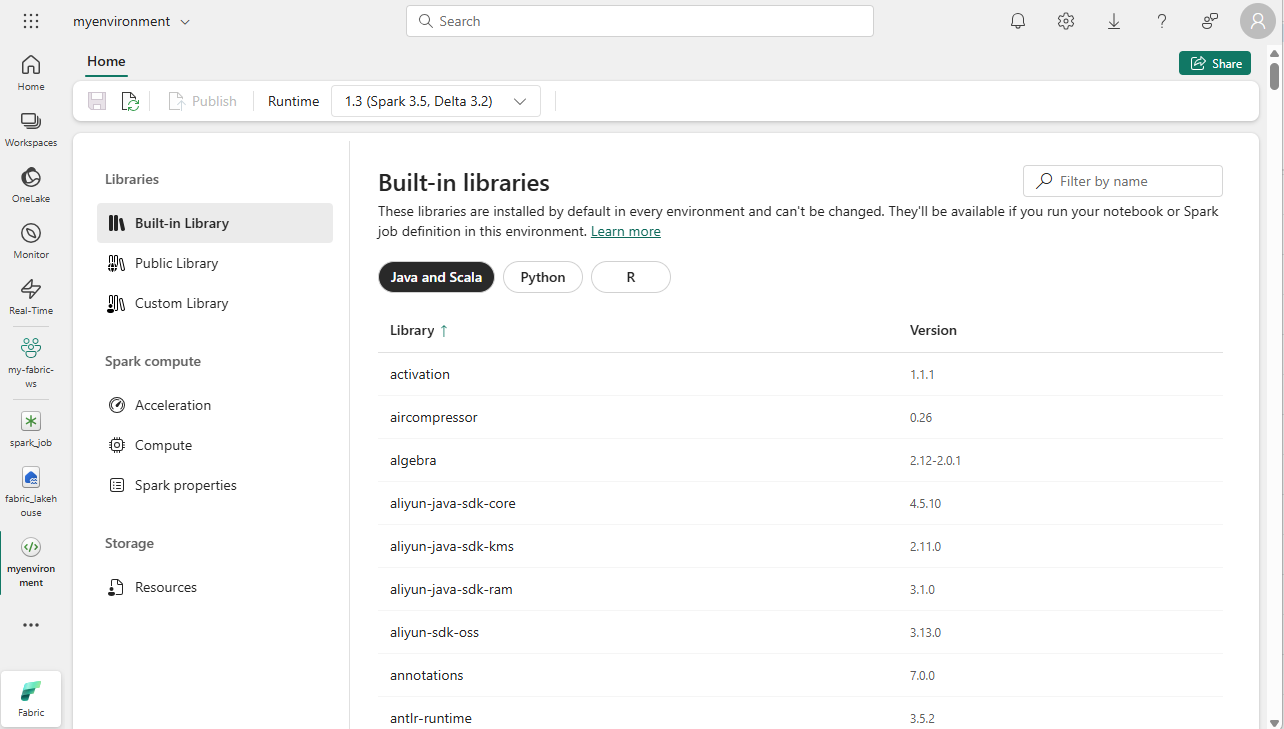Select the aircompressor library row

(x=800, y=417)
